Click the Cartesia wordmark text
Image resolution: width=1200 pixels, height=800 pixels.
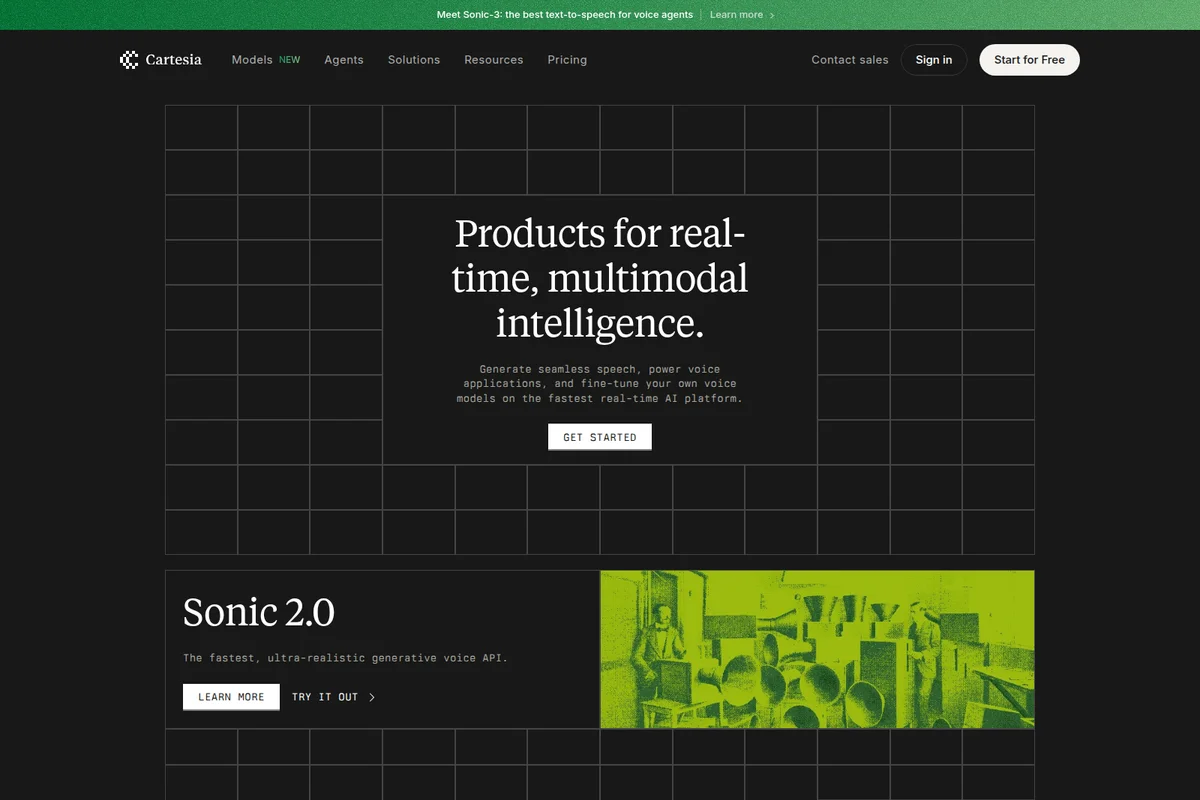(x=172, y=60)
